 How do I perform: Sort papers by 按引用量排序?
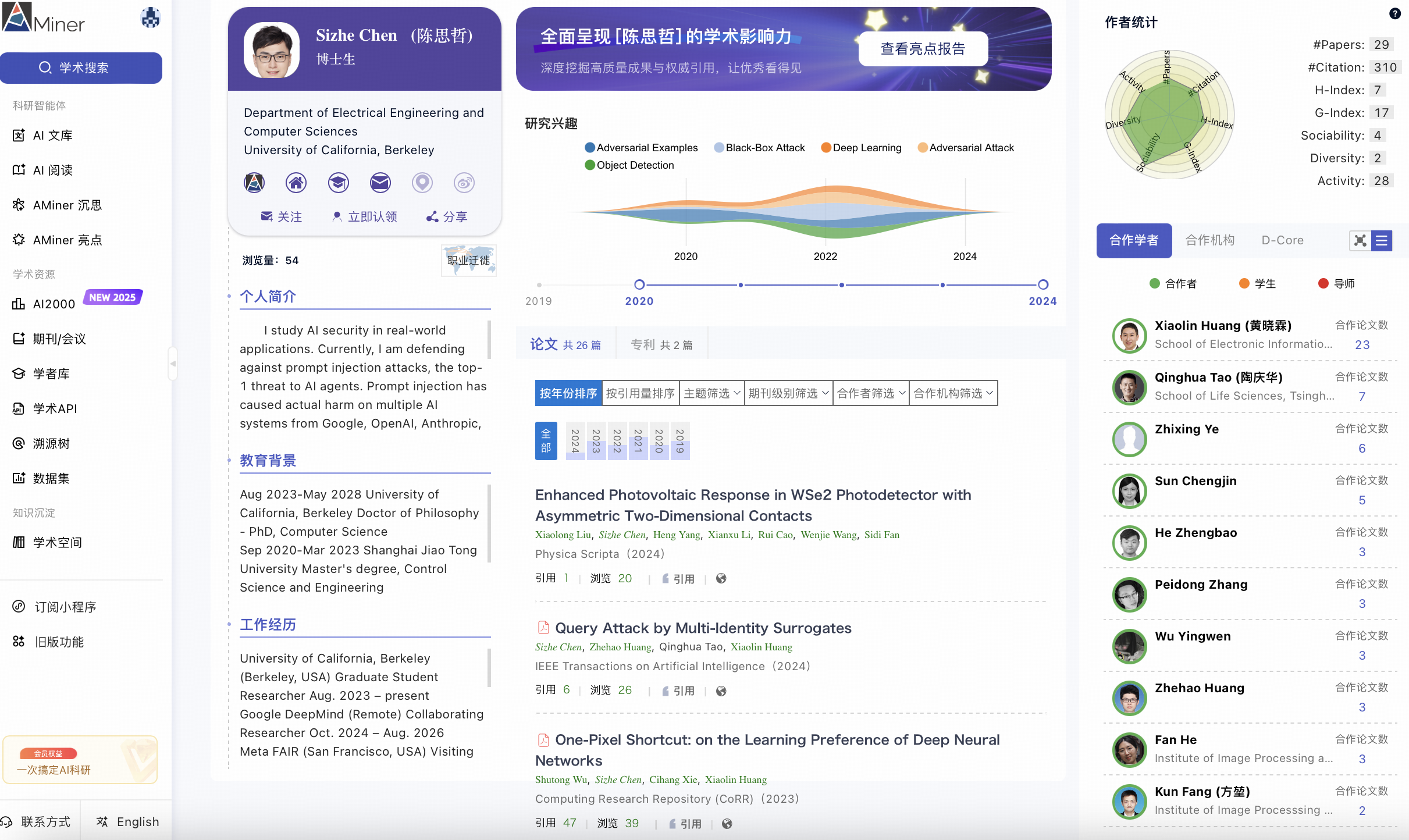(640, 393)
